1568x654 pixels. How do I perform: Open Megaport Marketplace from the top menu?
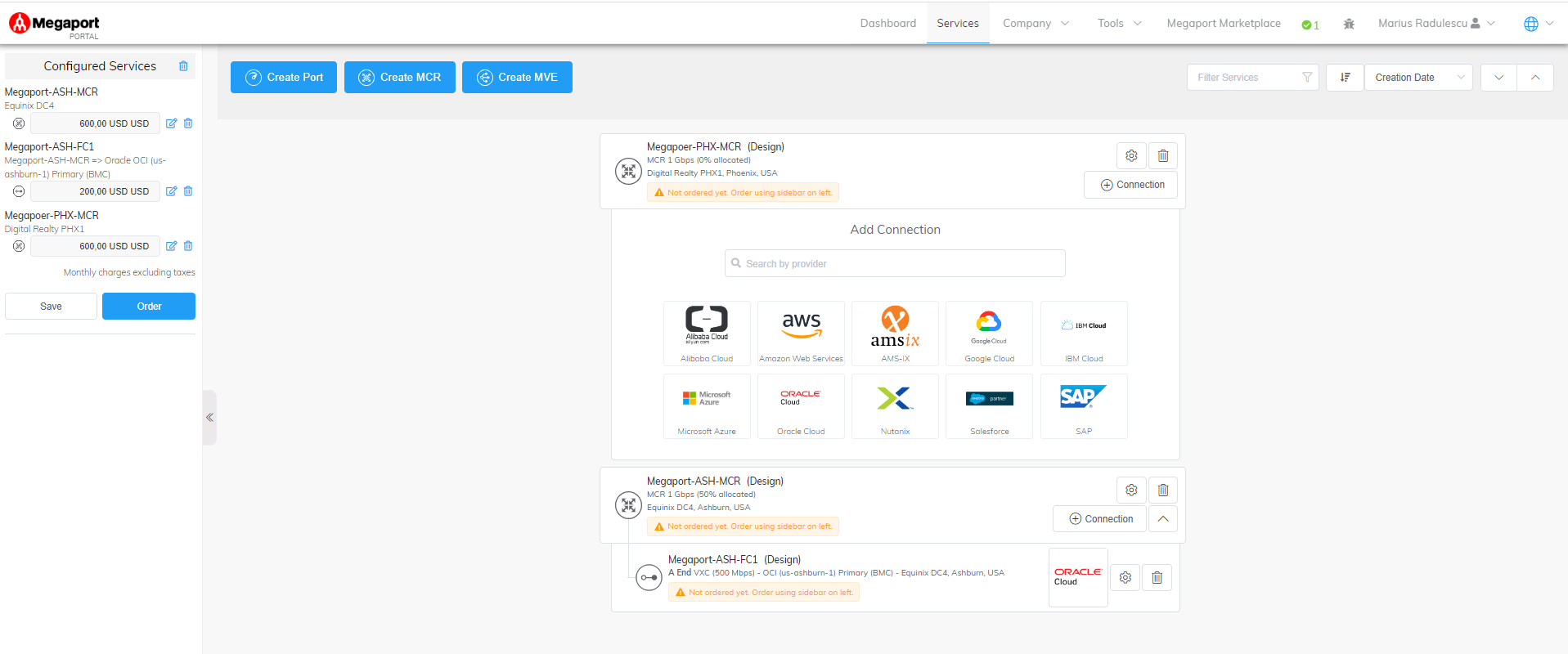pyautogui.click(x=1224, y=24)
